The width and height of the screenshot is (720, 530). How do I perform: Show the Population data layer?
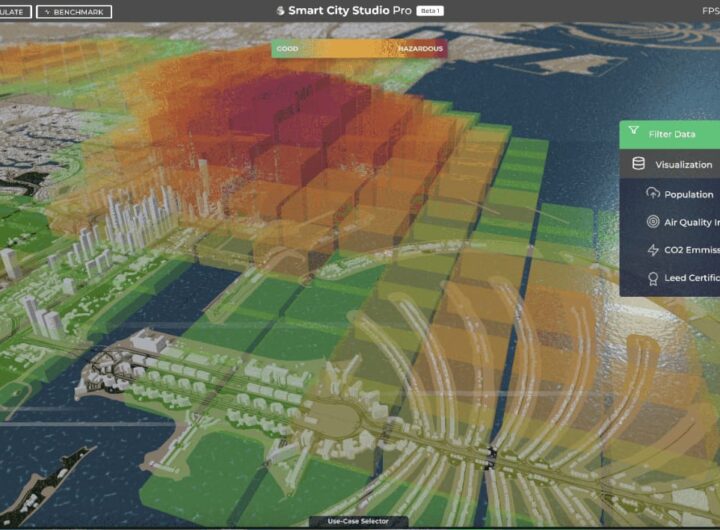coord(681,194)
